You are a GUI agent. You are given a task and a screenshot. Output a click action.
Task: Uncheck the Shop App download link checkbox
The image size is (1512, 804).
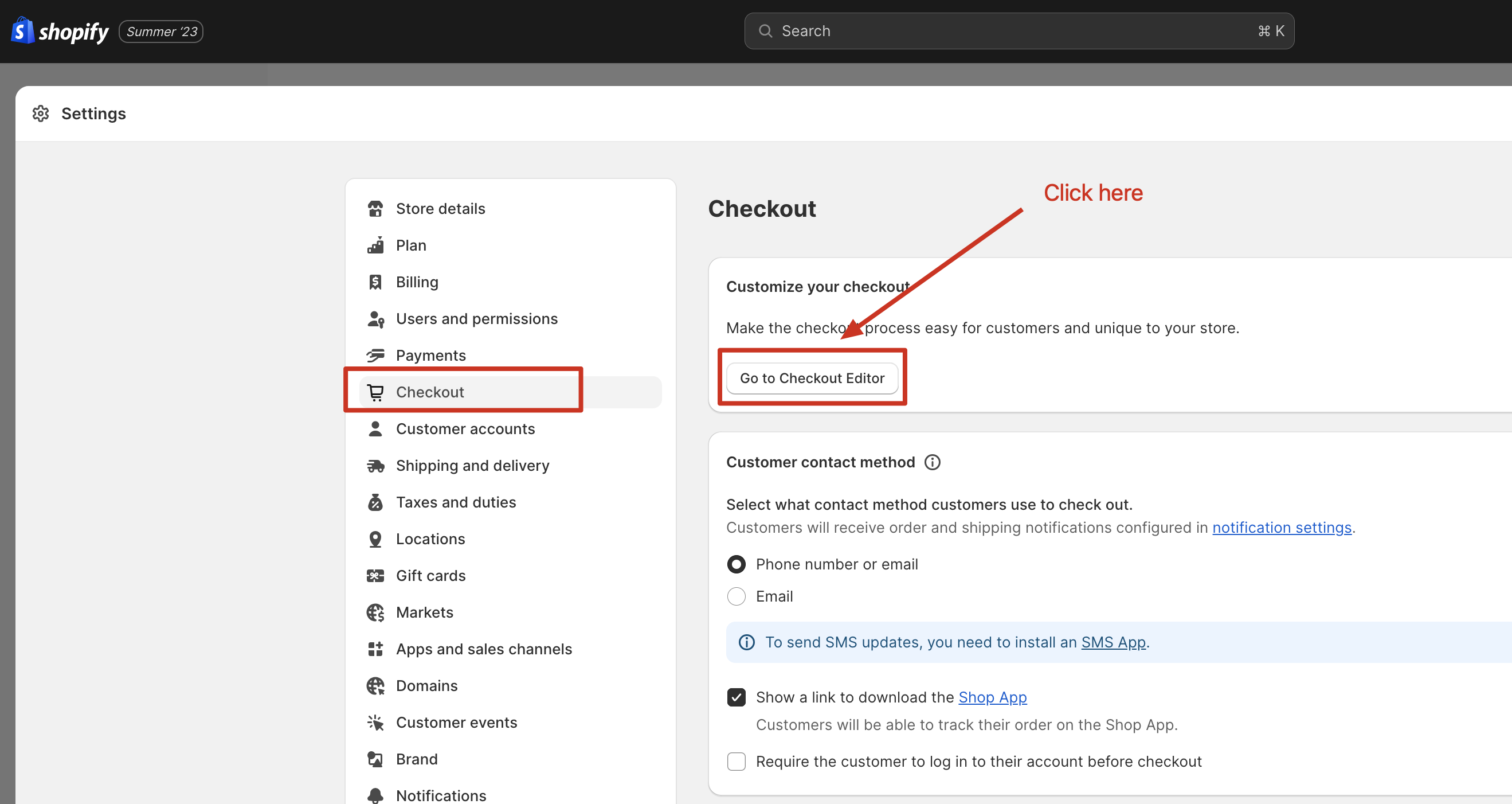click(736, 697)
